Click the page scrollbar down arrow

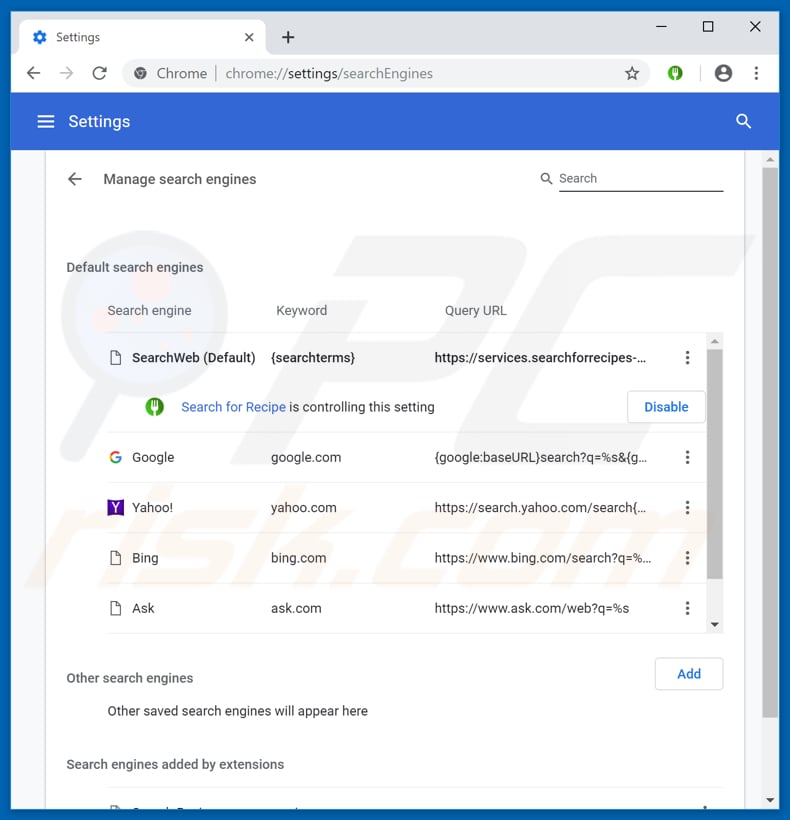pyautogui.click(x=770, y=800)
